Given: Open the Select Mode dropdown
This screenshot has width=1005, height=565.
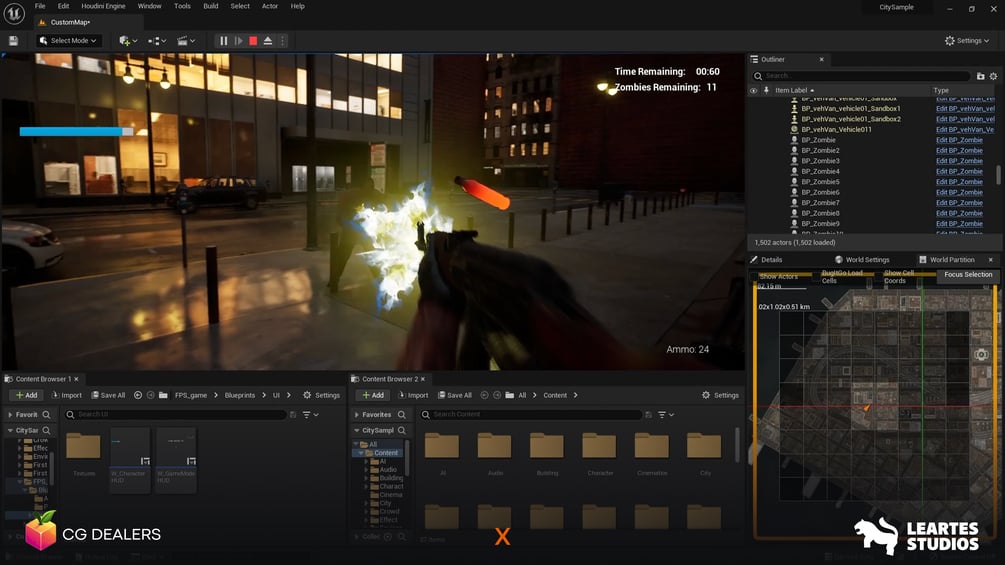Looking at the screenshot, I should 69,40.
